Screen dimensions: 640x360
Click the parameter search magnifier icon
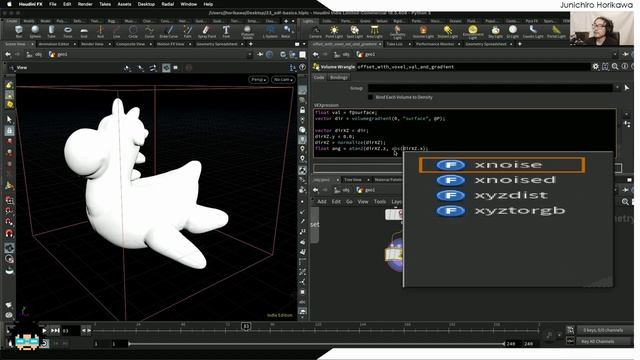tap(615, 67)
